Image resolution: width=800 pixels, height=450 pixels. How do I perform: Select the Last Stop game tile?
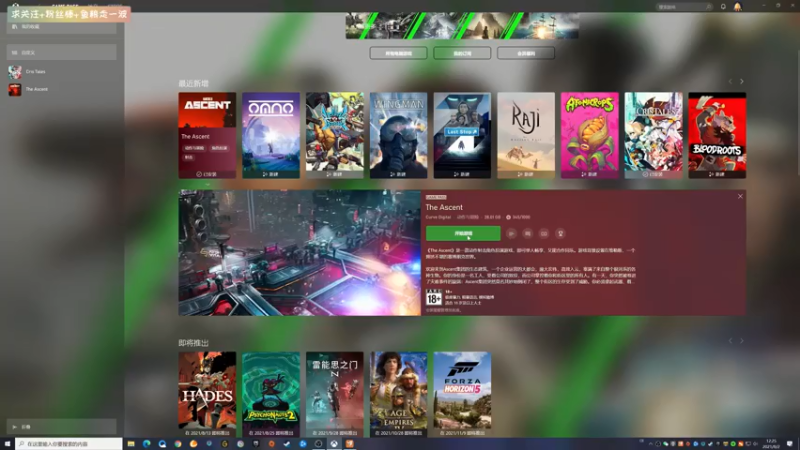coord(462,135)
